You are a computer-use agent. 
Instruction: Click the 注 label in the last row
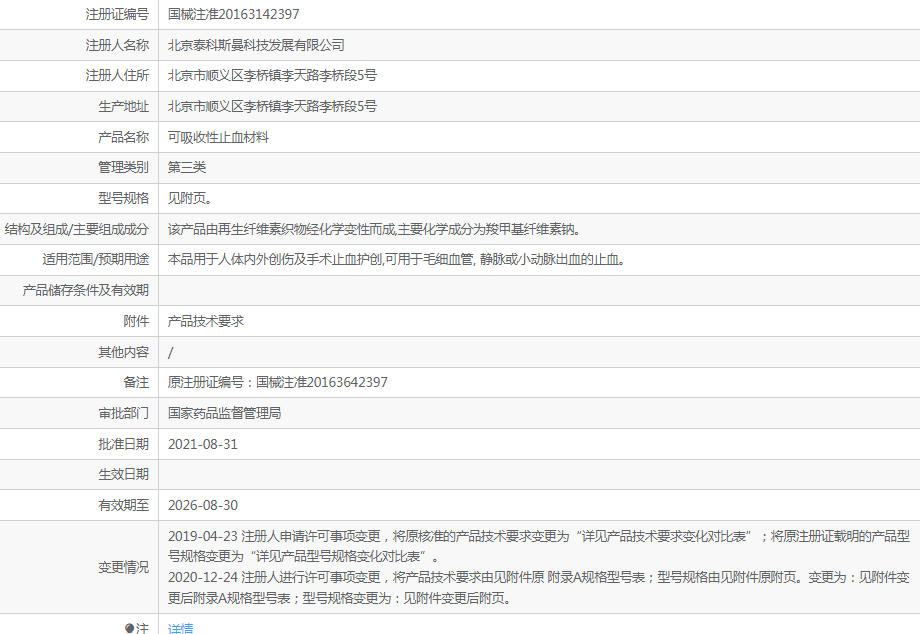(143, 629)
